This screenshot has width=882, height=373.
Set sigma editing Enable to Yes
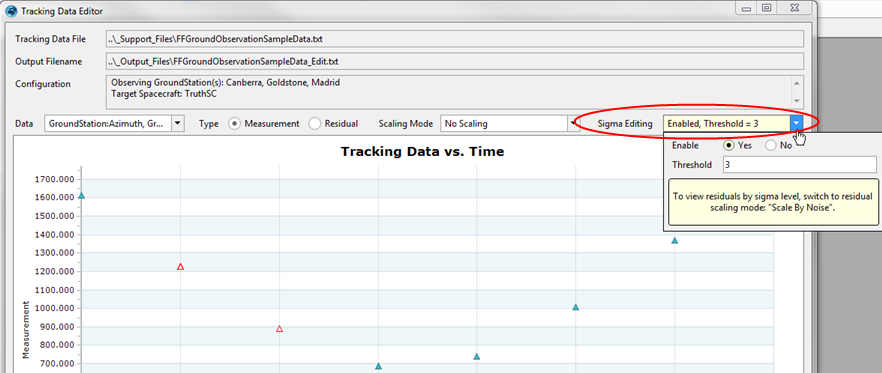pos(729,145)
